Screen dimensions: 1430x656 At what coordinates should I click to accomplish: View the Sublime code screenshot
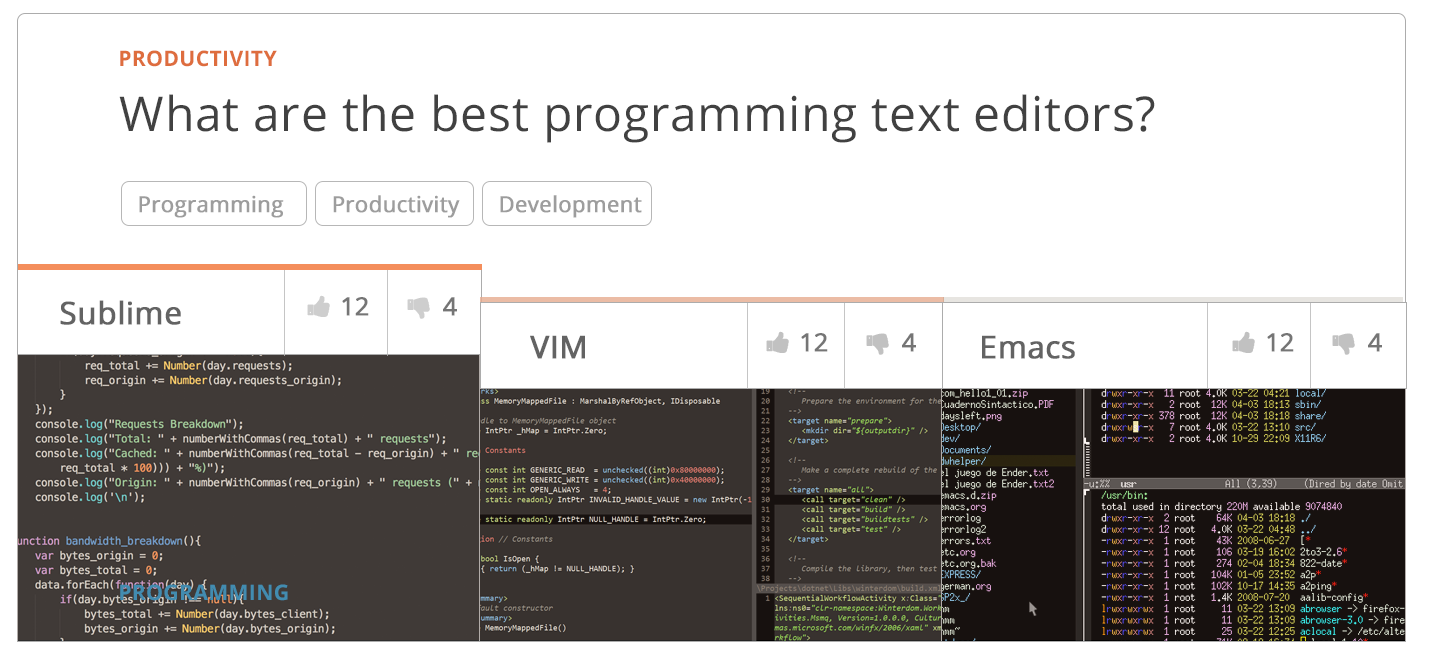point(249,498)
